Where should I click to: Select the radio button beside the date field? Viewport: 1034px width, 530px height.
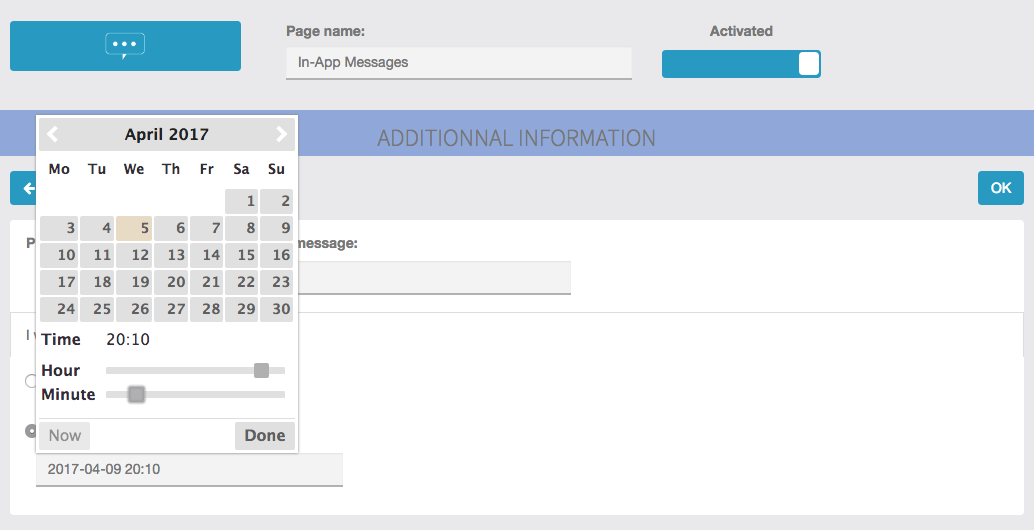[30, 431]
